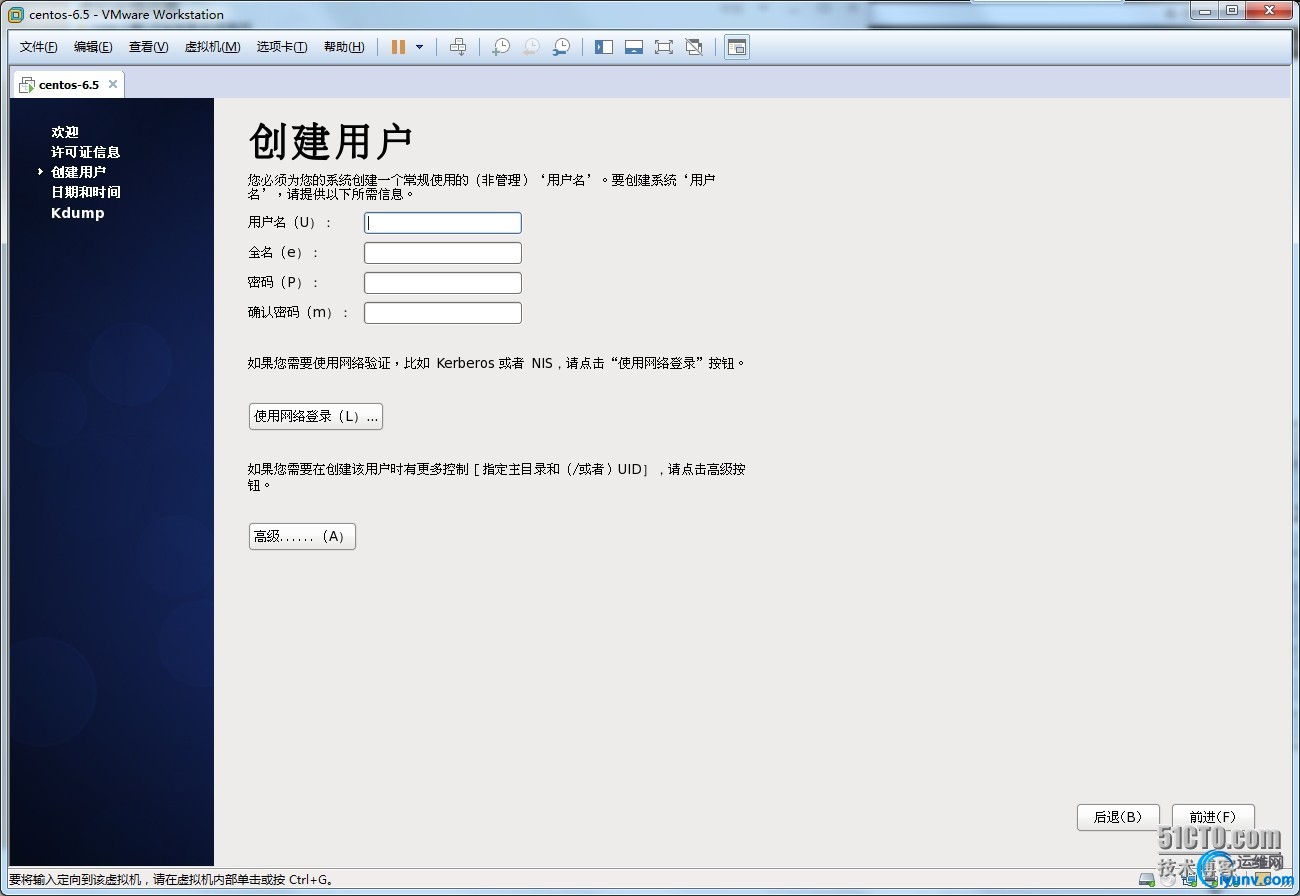1300x896 pixels.
Task: Select 欢迎 in the setup sidebar
Action: [x=65, y=132]
